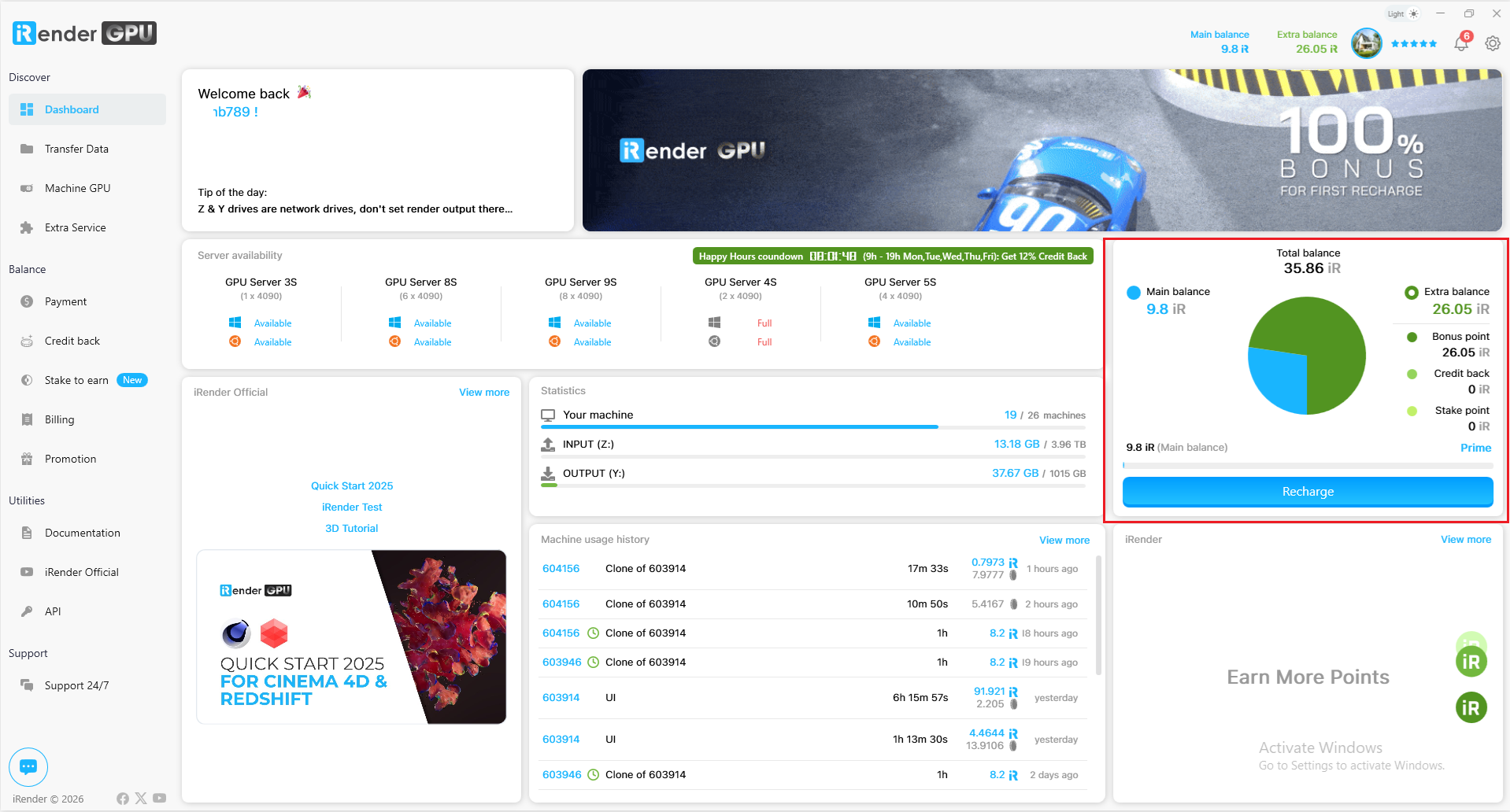Open settings via the gear icon
The width and height of the screenshot is (1510, 812).
pyautogui.click(x=1493, y=44)
